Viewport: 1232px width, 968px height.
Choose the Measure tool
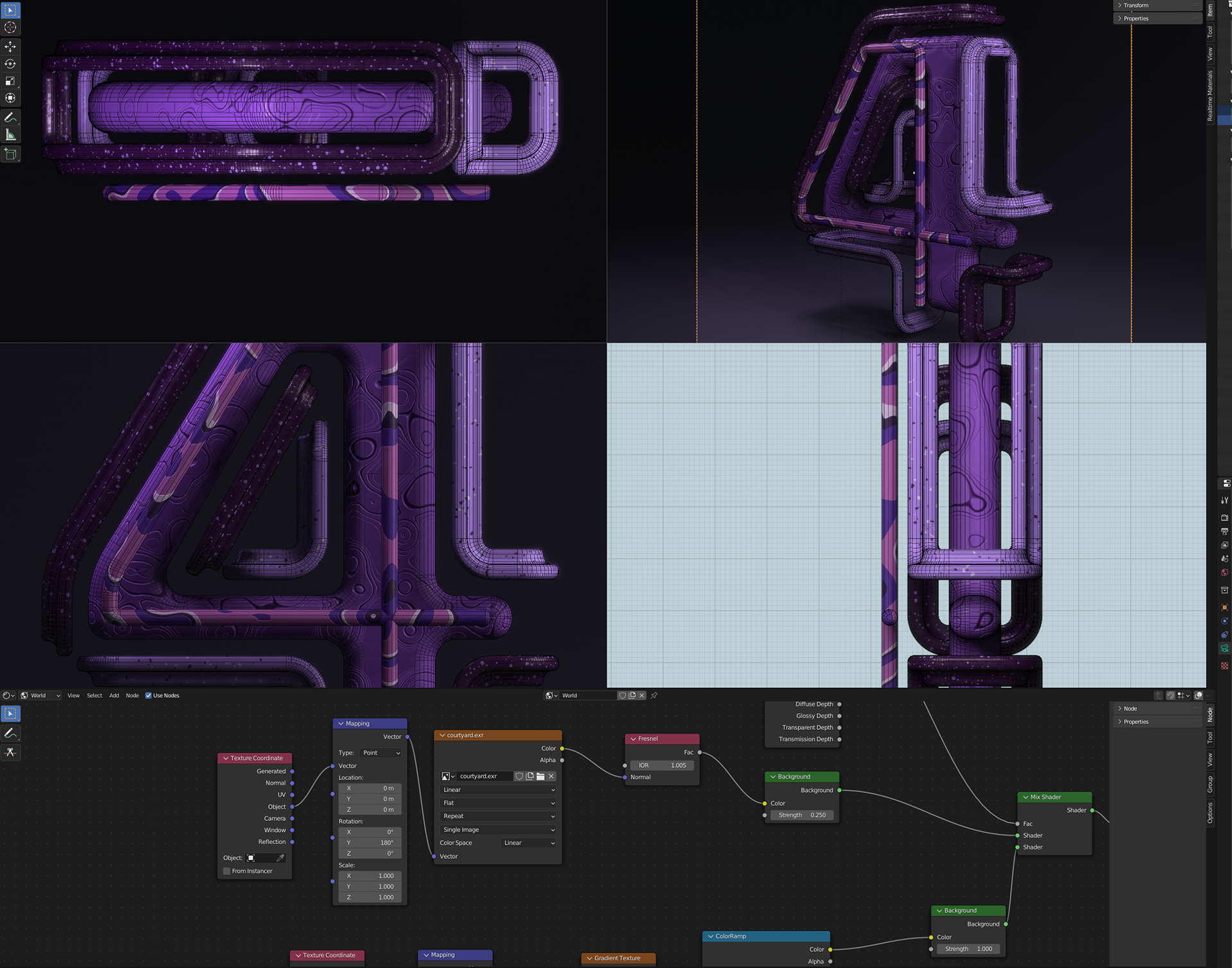10,135
